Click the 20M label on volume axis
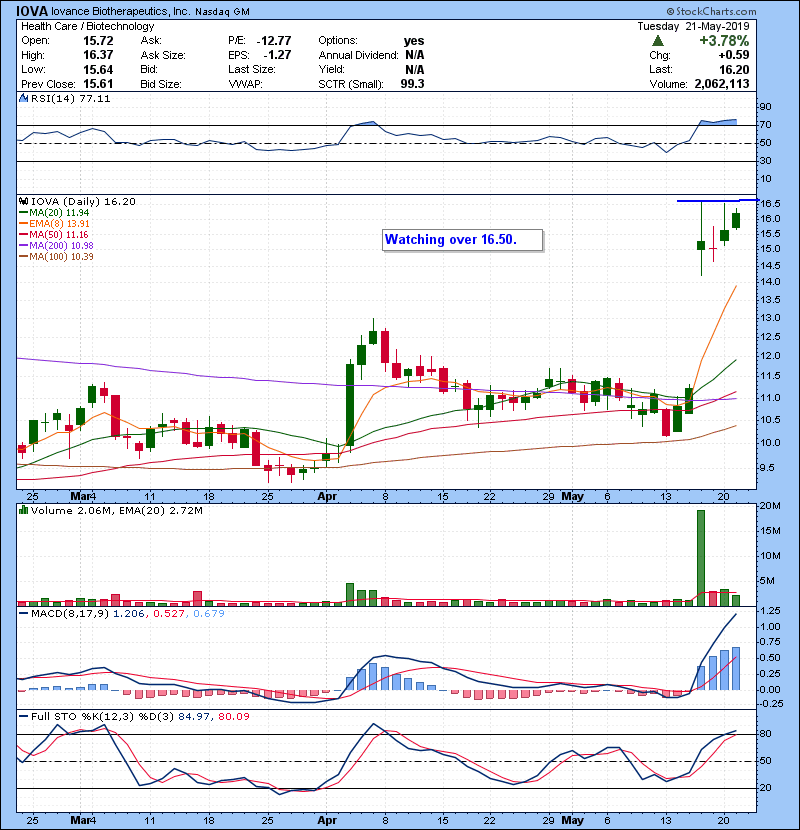Screen dimensions: 800x830 pos(770,506)
